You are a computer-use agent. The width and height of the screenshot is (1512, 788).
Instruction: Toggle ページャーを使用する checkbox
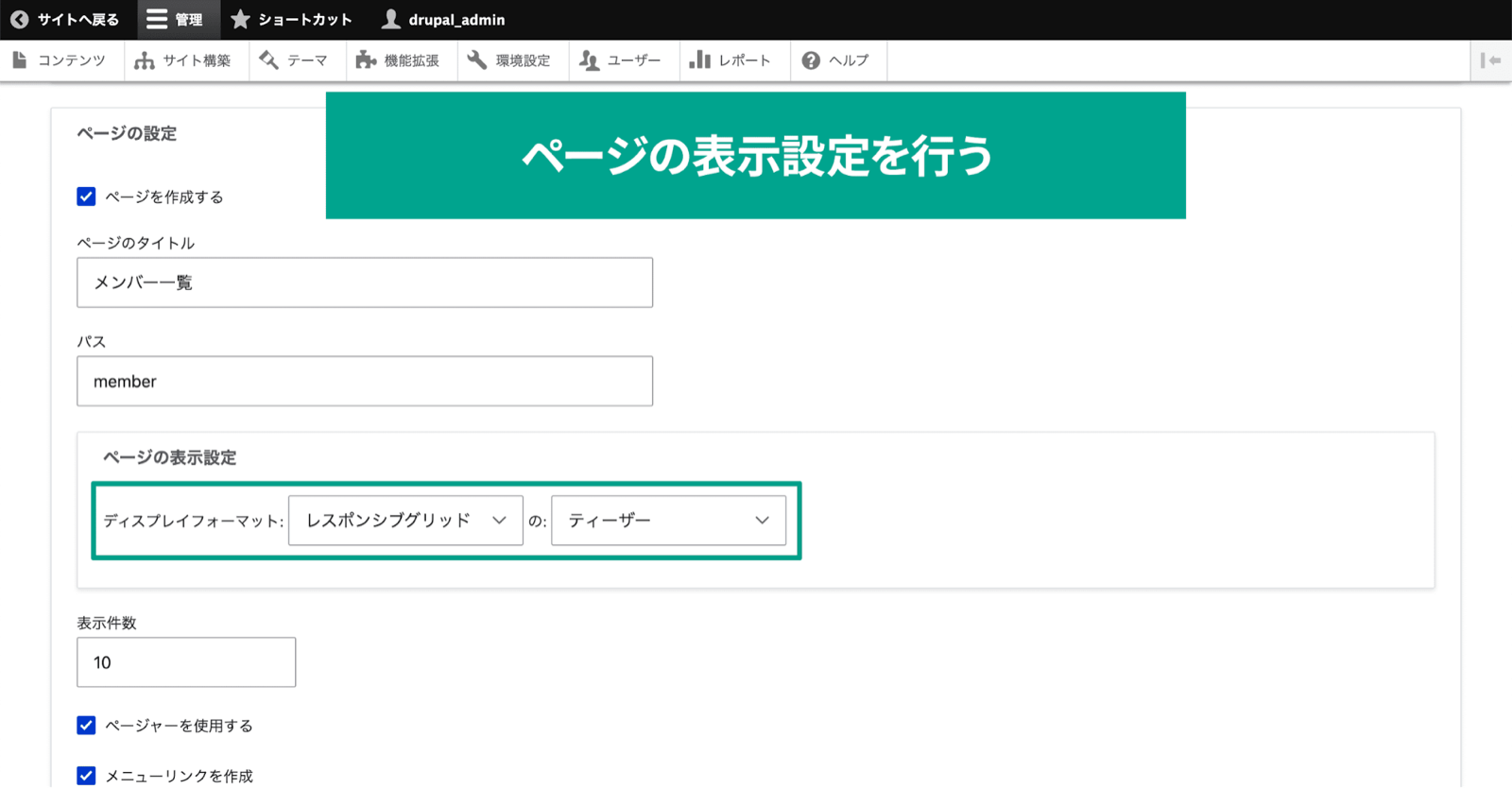[86, 726]
